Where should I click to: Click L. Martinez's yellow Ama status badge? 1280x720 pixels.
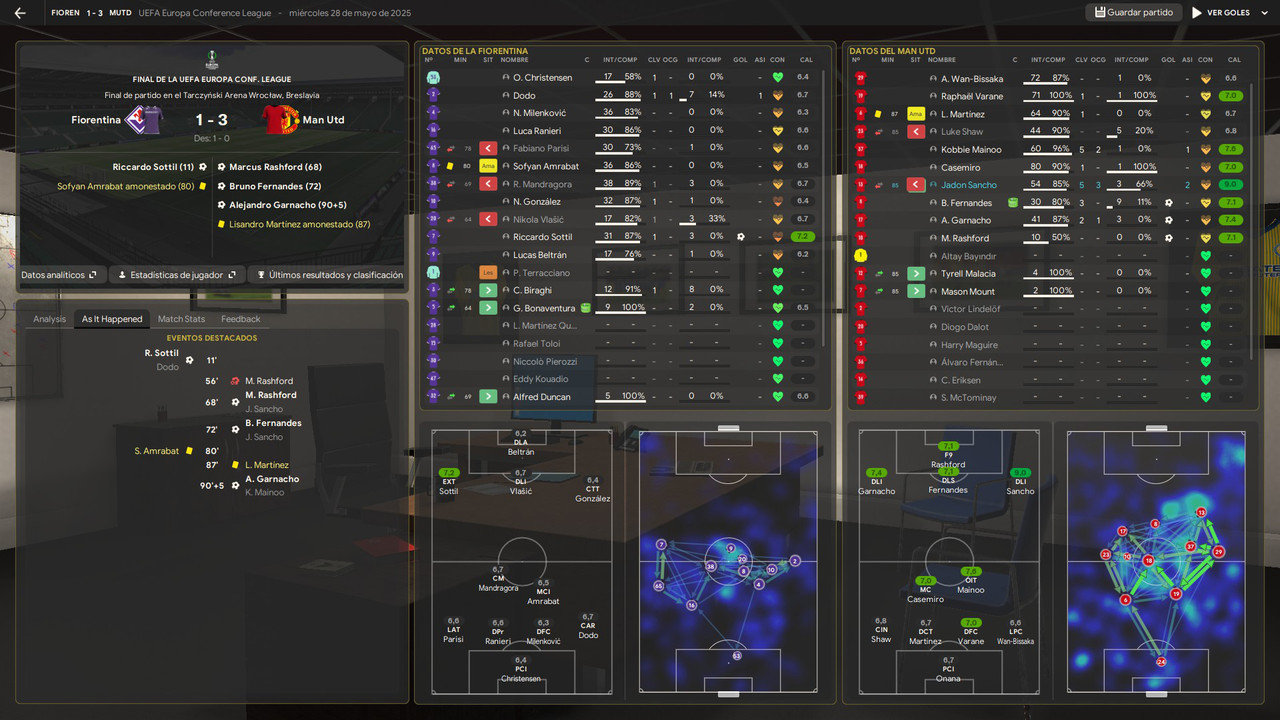pyautogui.click(x=915, y=114)
